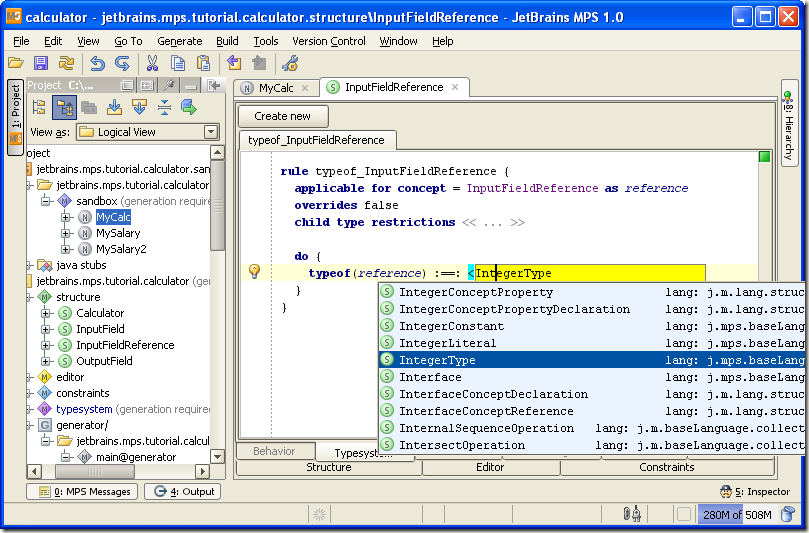Viewport: 809px width, 533px height.
Task: Click the Save All toolbar icon
Action: pos(41,63)
